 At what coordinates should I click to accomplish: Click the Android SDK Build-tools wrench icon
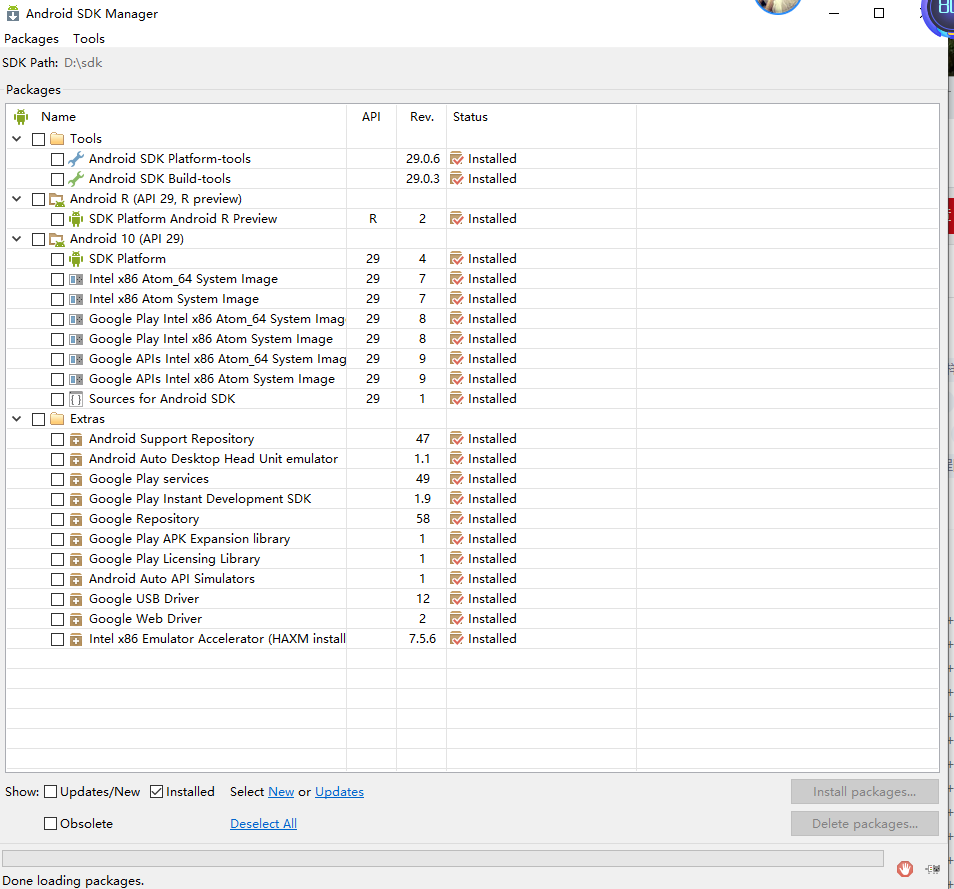[x=76, y=180]
